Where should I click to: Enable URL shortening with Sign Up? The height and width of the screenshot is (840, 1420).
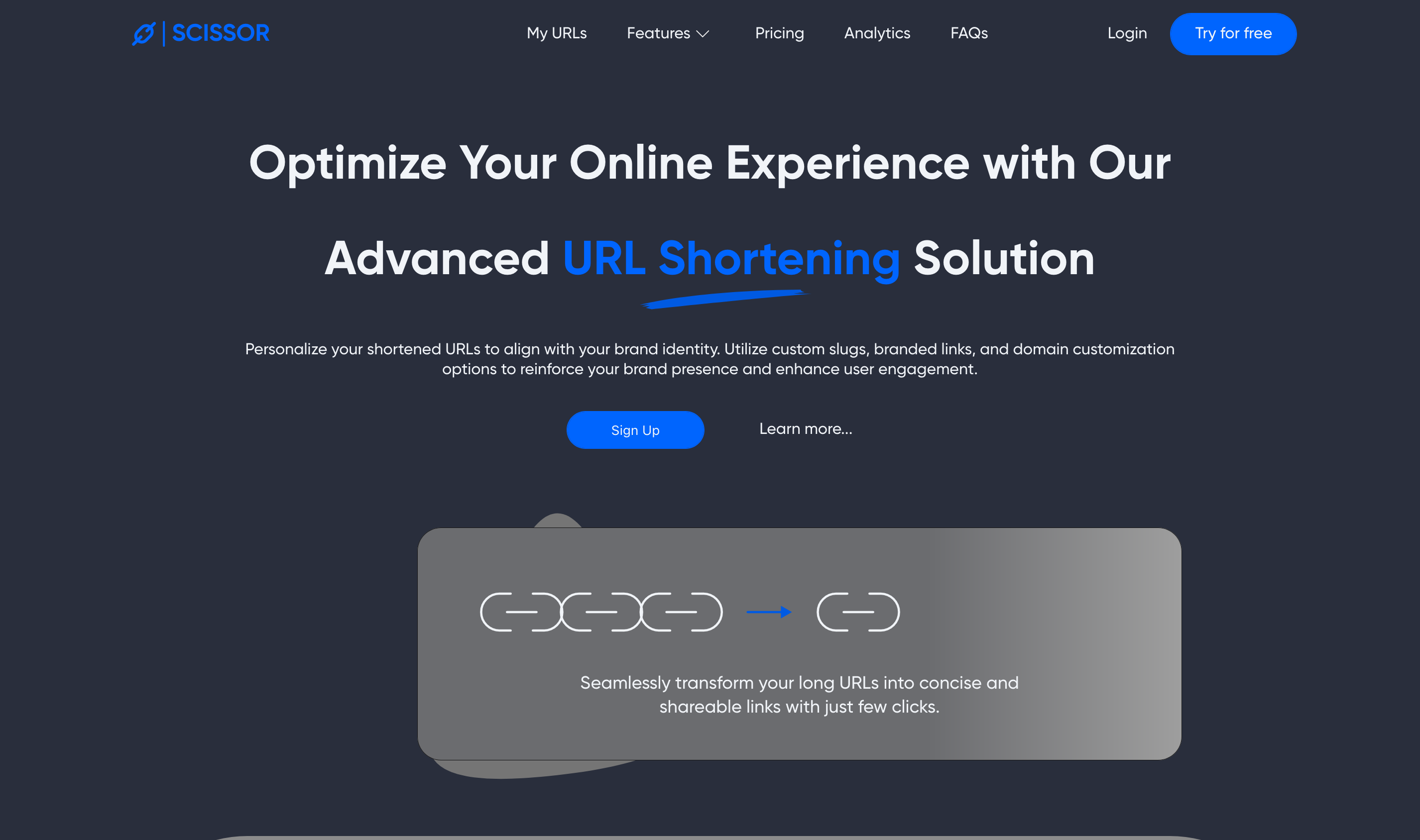[x=635, y=430]
